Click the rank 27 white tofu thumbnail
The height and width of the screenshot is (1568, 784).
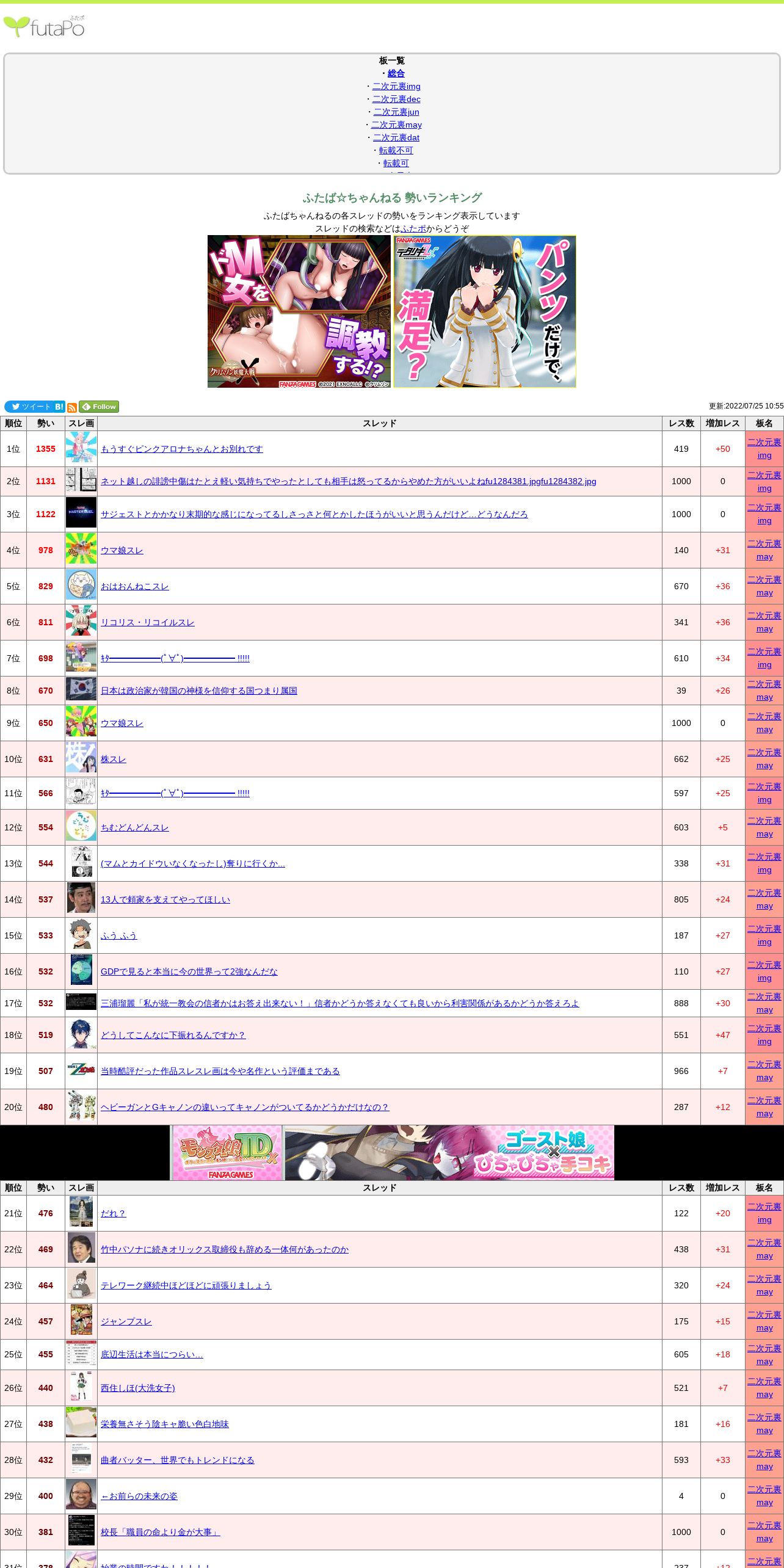[x=81, y=1422]
